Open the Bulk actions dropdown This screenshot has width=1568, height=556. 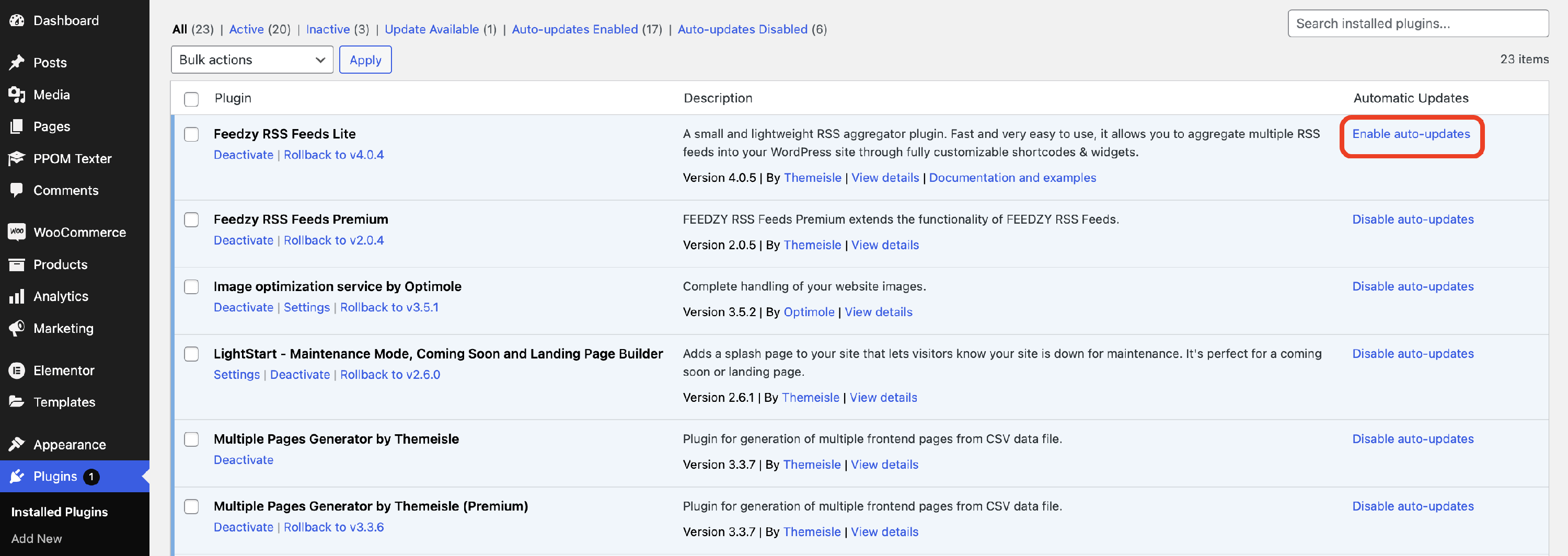click(x=251, y=60)
